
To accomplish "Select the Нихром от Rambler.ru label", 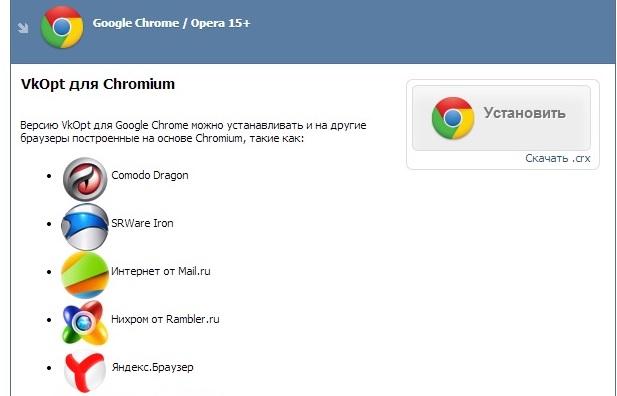I will coord(165,319).
